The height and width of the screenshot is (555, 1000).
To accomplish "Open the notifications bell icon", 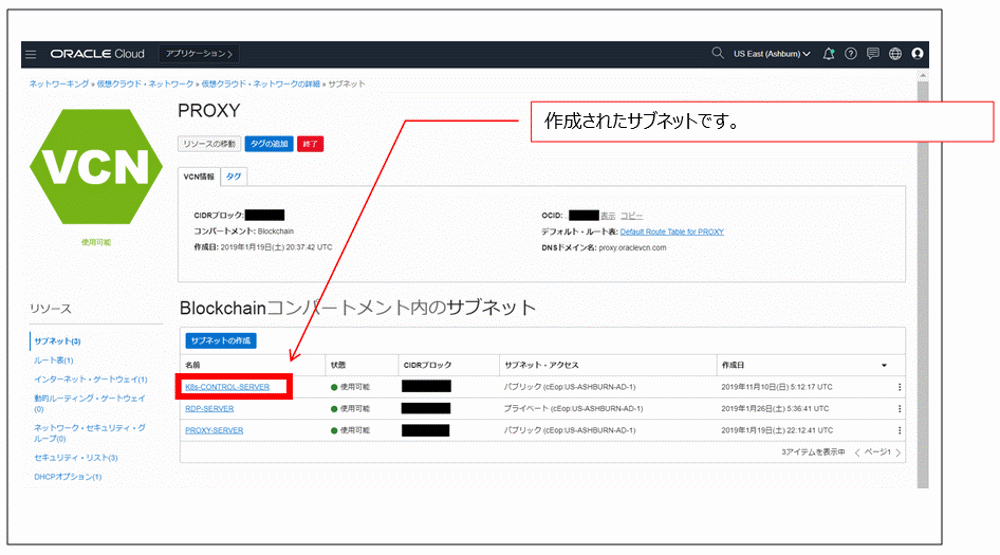I will point(828,54).
